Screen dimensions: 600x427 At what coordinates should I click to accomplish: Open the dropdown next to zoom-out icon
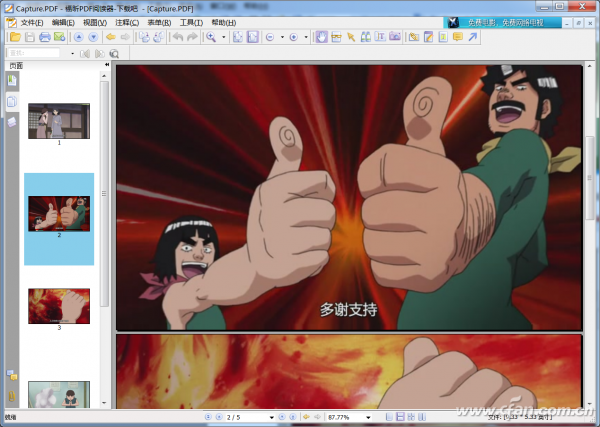pos(282,37)
